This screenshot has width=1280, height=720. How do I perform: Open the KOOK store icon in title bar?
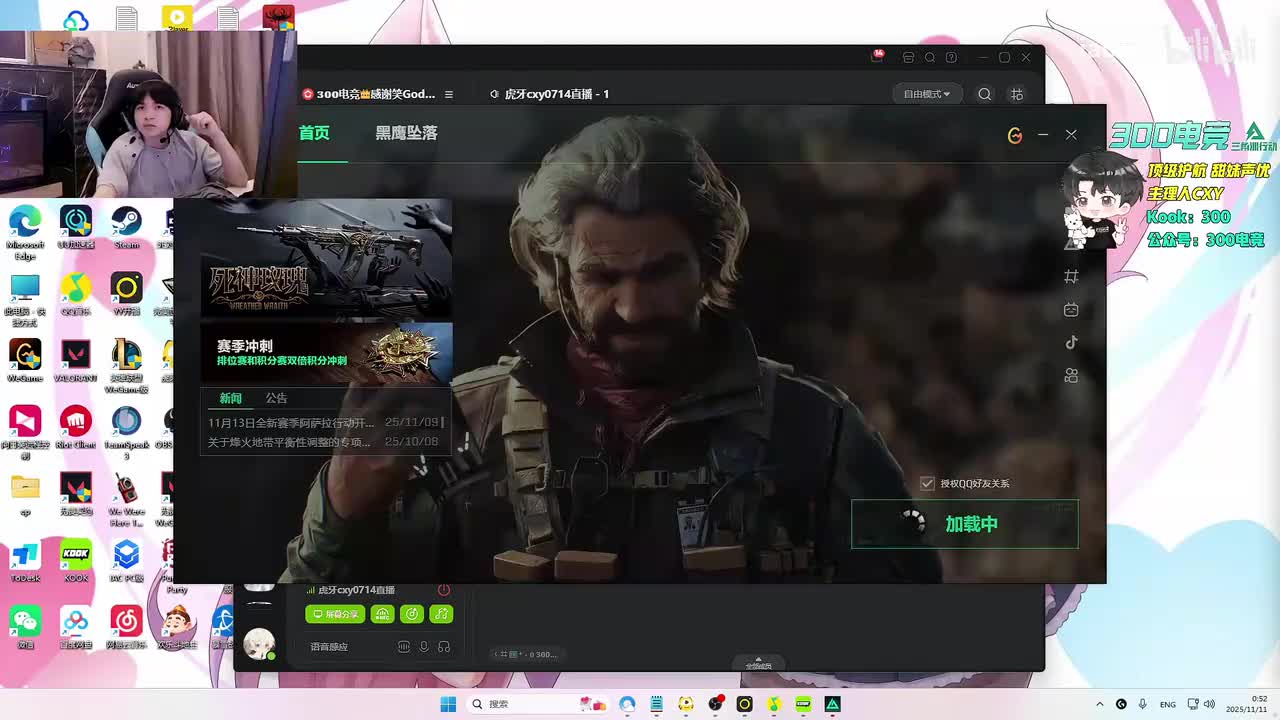pyautogui.click(x=908, y=58)
